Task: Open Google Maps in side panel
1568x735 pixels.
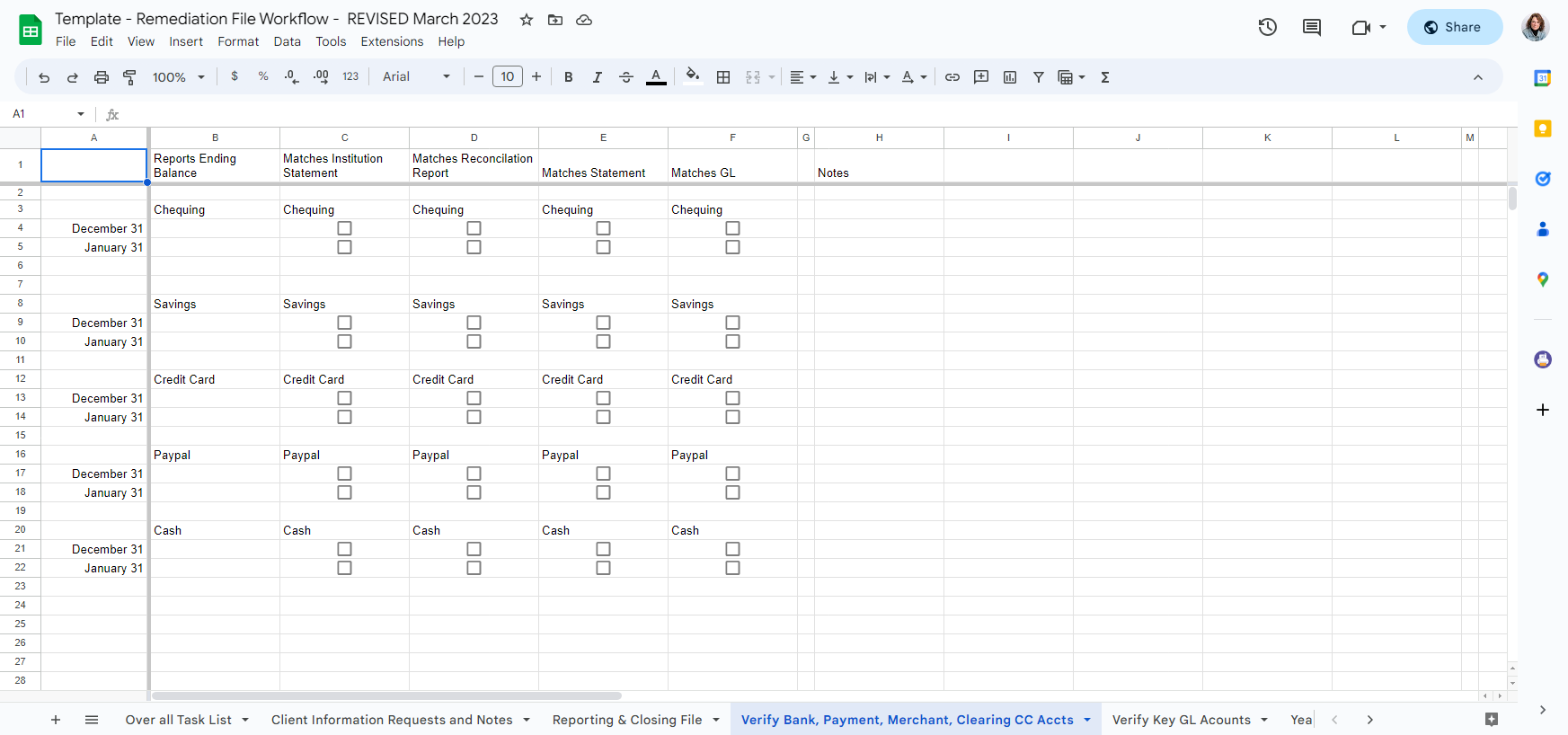Action: 1543,279
